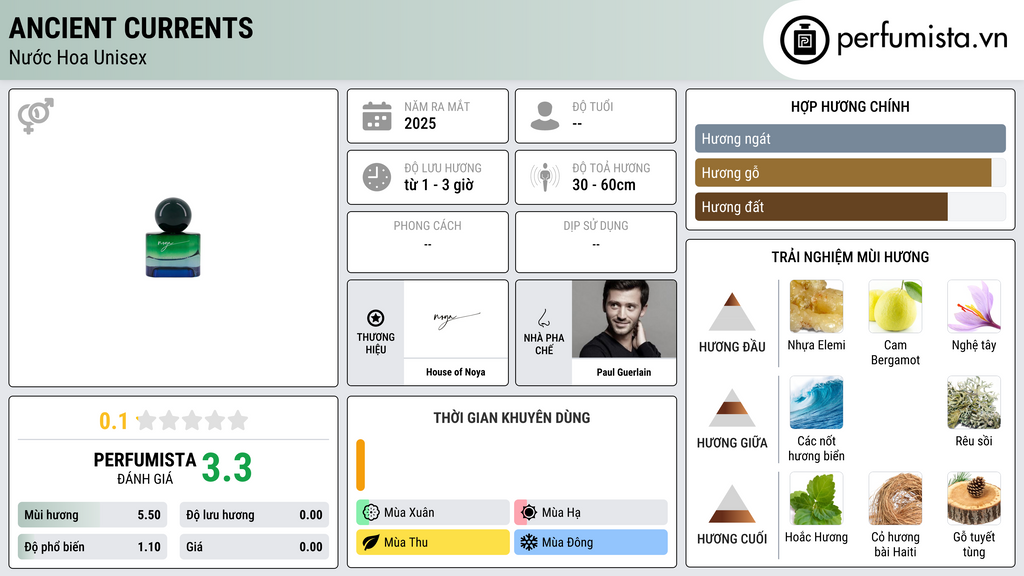The width and height of the screenshot is (1024, 576).
Task: Click the sillage icon beside Độ toả hương
Action: pos(545,177)
